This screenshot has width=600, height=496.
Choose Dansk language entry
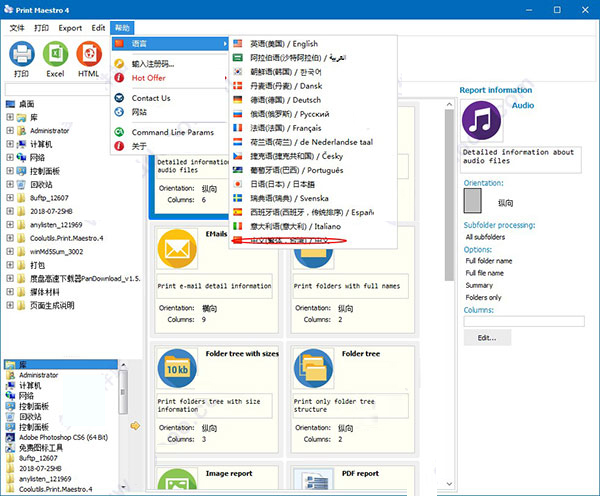(313, 86)
